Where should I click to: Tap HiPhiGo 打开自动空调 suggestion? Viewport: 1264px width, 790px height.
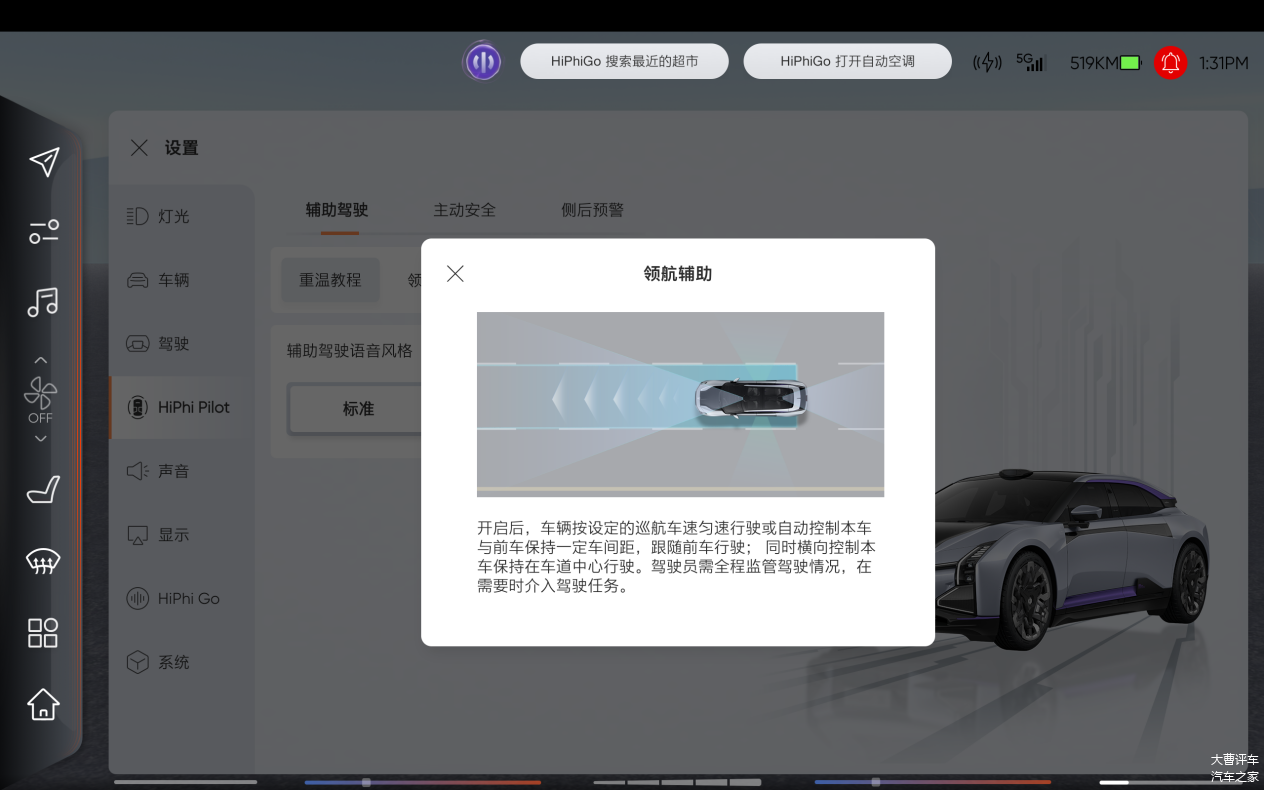(x=847, y=62)
